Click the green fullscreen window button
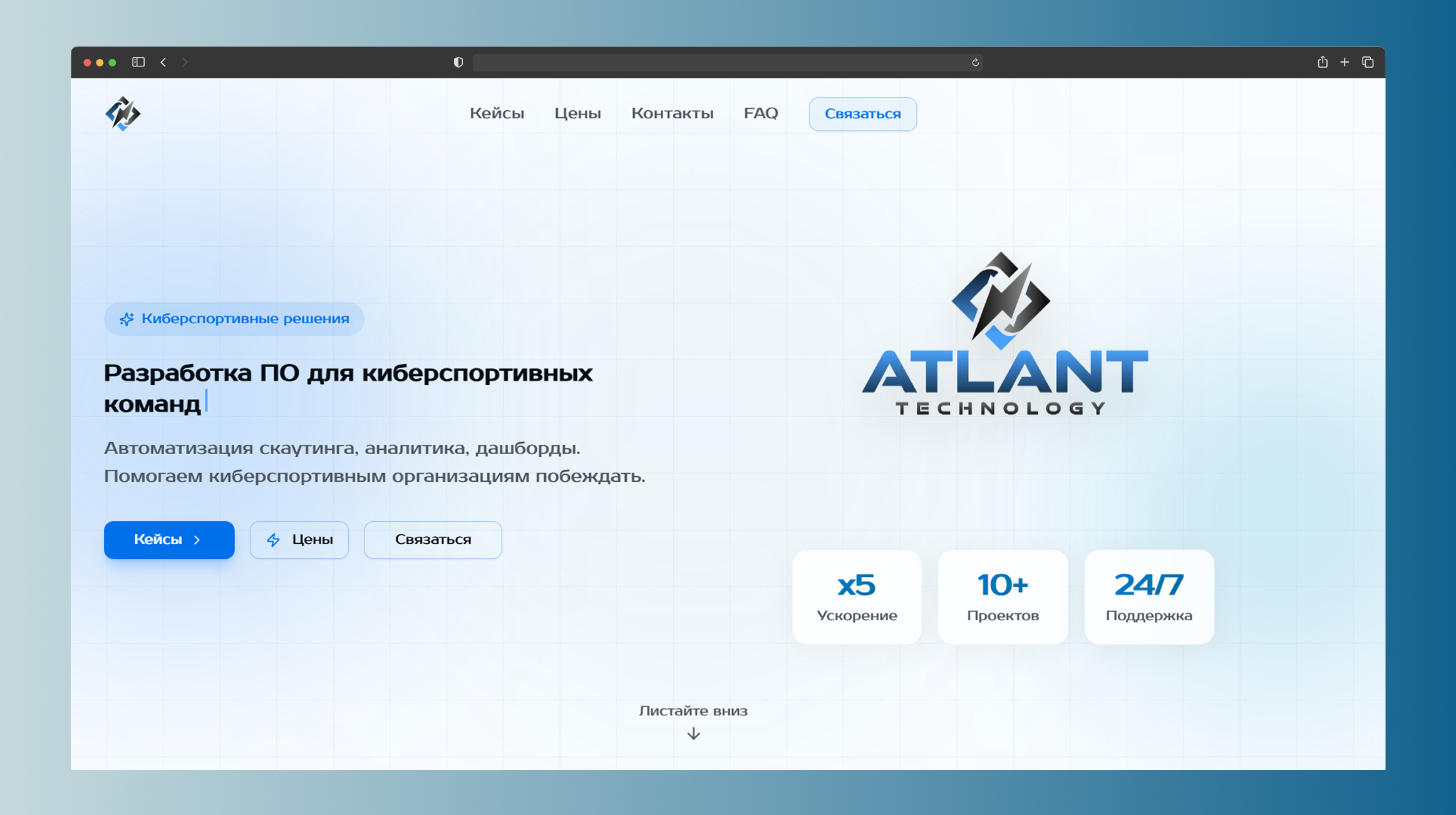The image size is (1456, 815). pos(113,63)
